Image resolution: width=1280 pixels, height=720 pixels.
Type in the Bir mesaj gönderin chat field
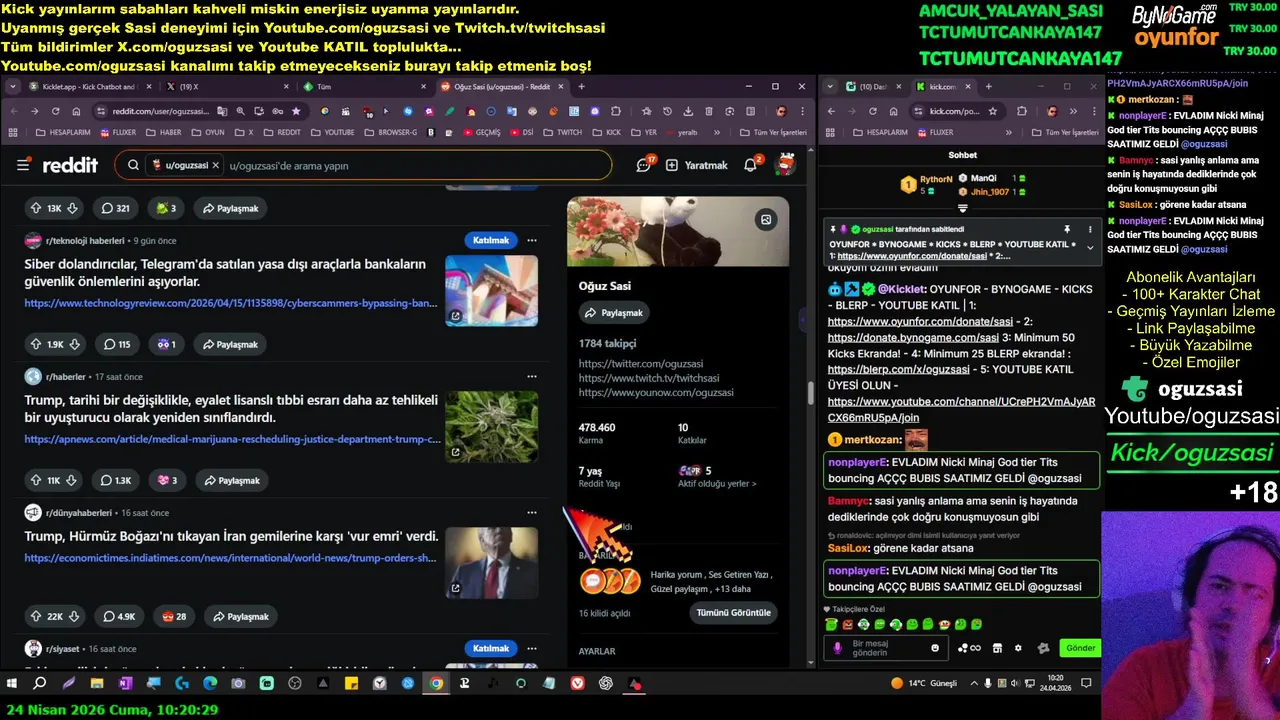pyautogui.click(x=885, y=648)
